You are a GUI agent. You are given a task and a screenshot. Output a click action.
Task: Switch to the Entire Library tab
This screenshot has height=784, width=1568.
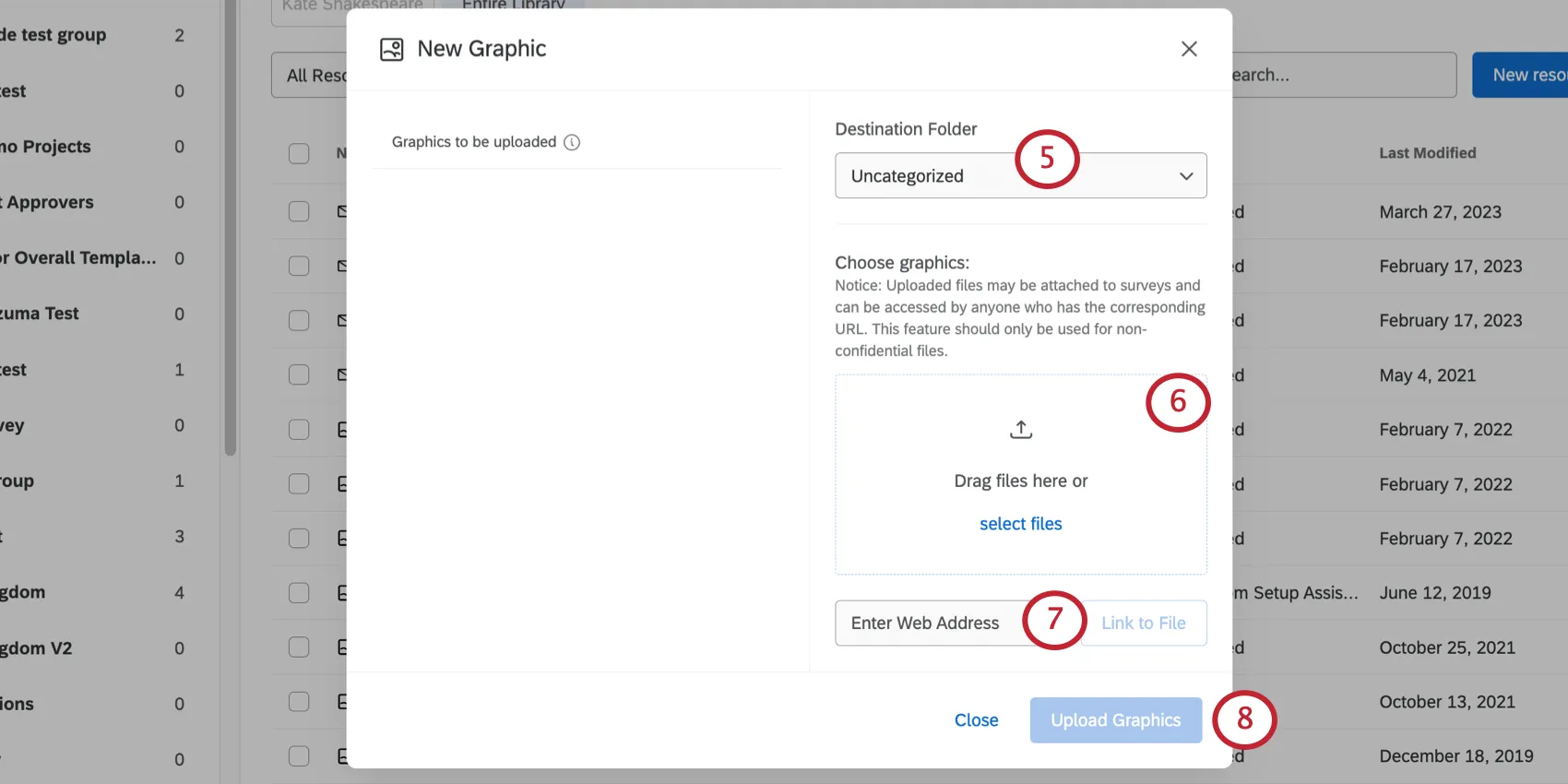[x=513, y=6]
